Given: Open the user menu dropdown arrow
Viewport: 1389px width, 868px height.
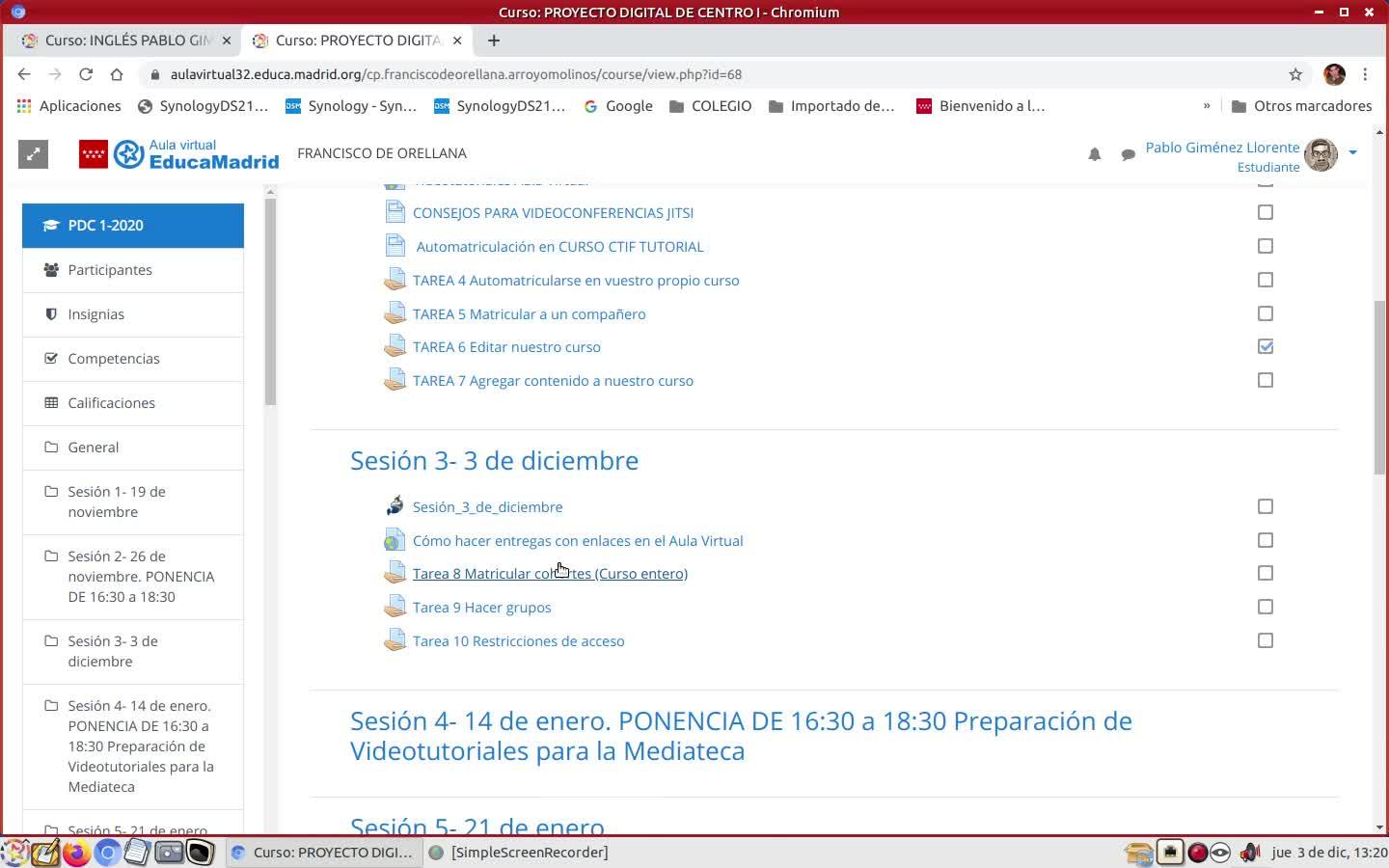Looking at the screenshot, I should tap(1352, 152).
